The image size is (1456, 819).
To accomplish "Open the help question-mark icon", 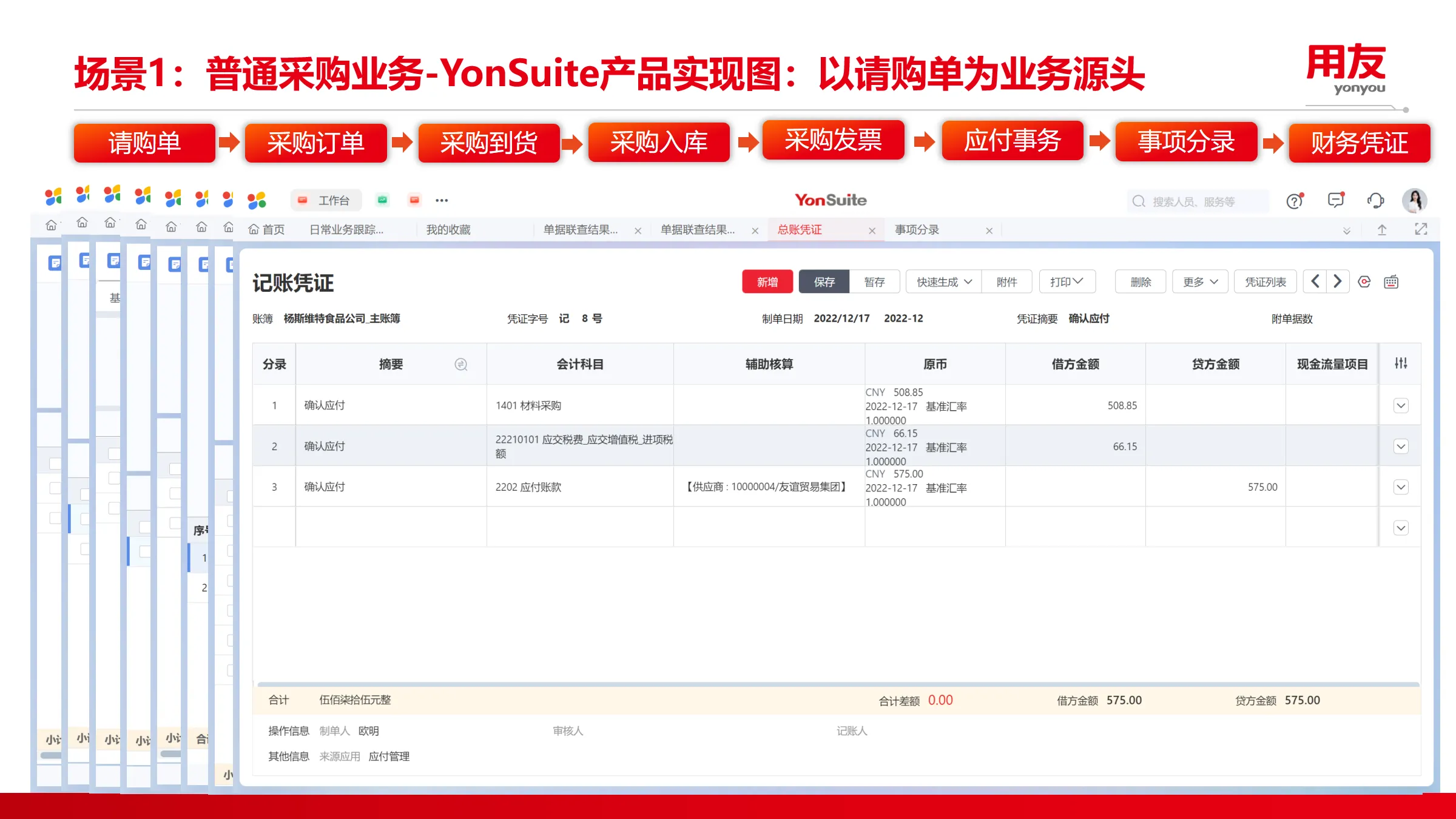I will [1295, 201].
